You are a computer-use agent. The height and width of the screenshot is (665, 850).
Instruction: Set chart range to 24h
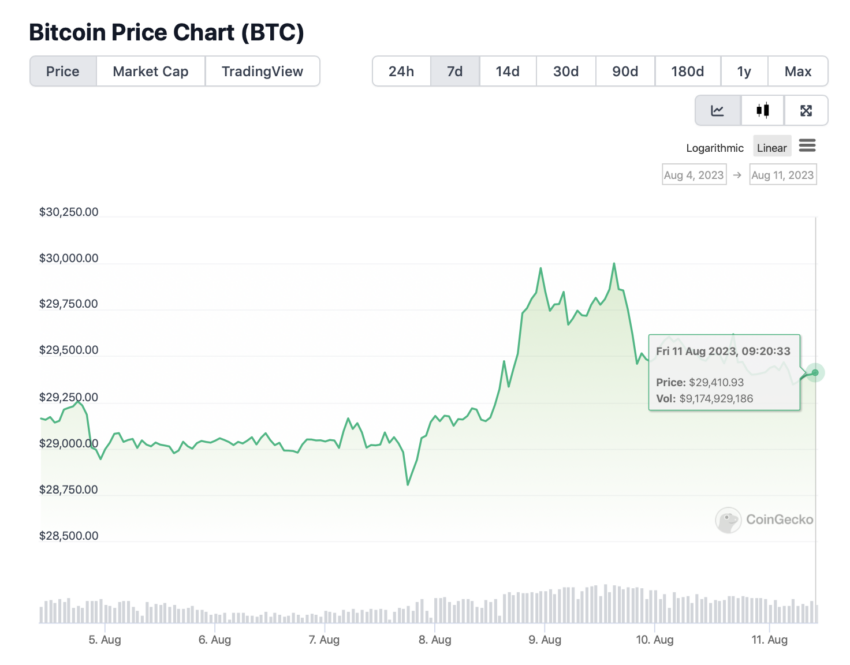(401, 71)
